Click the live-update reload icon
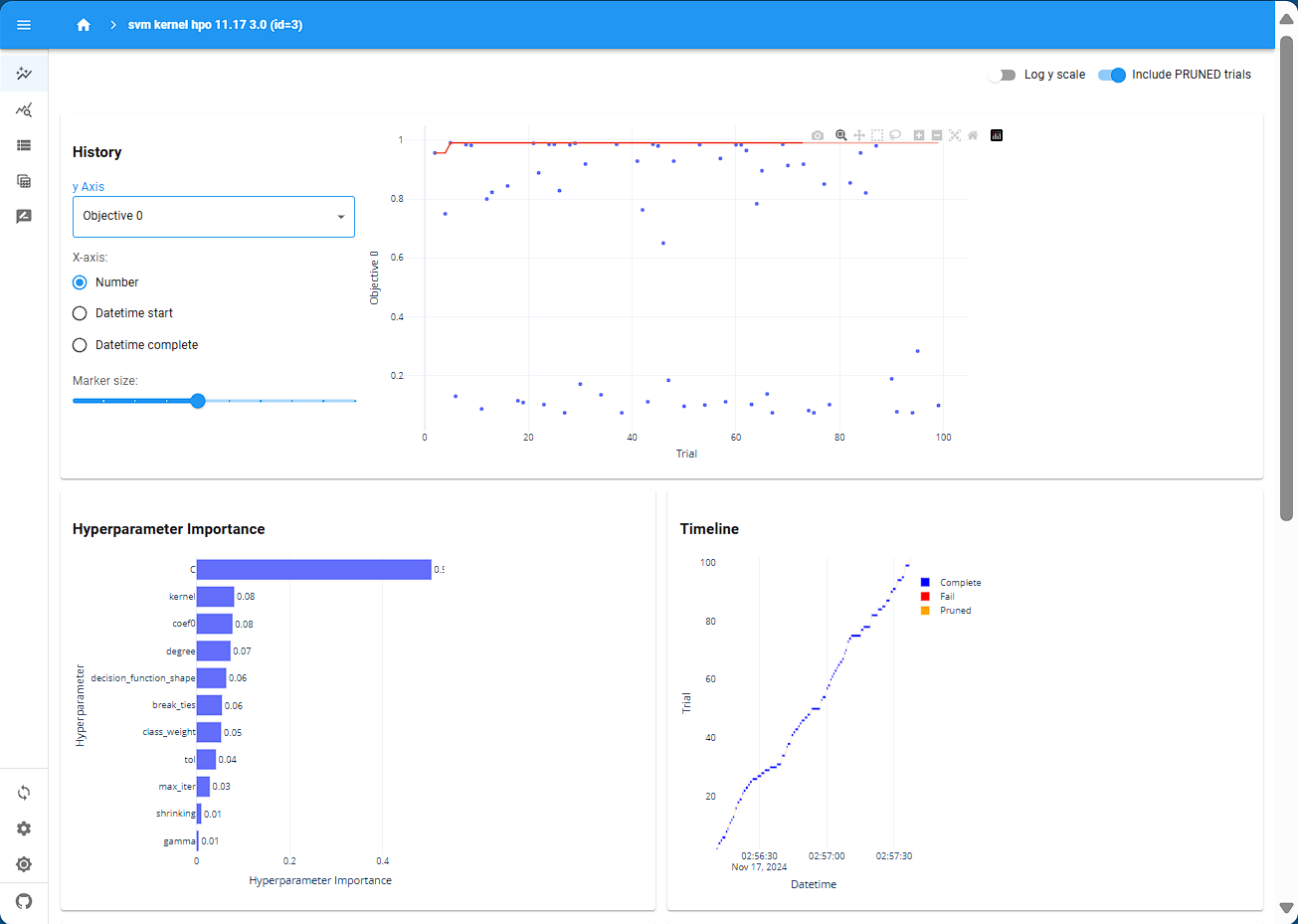Viewport: 1298px width, 924px height. [24, 793]
